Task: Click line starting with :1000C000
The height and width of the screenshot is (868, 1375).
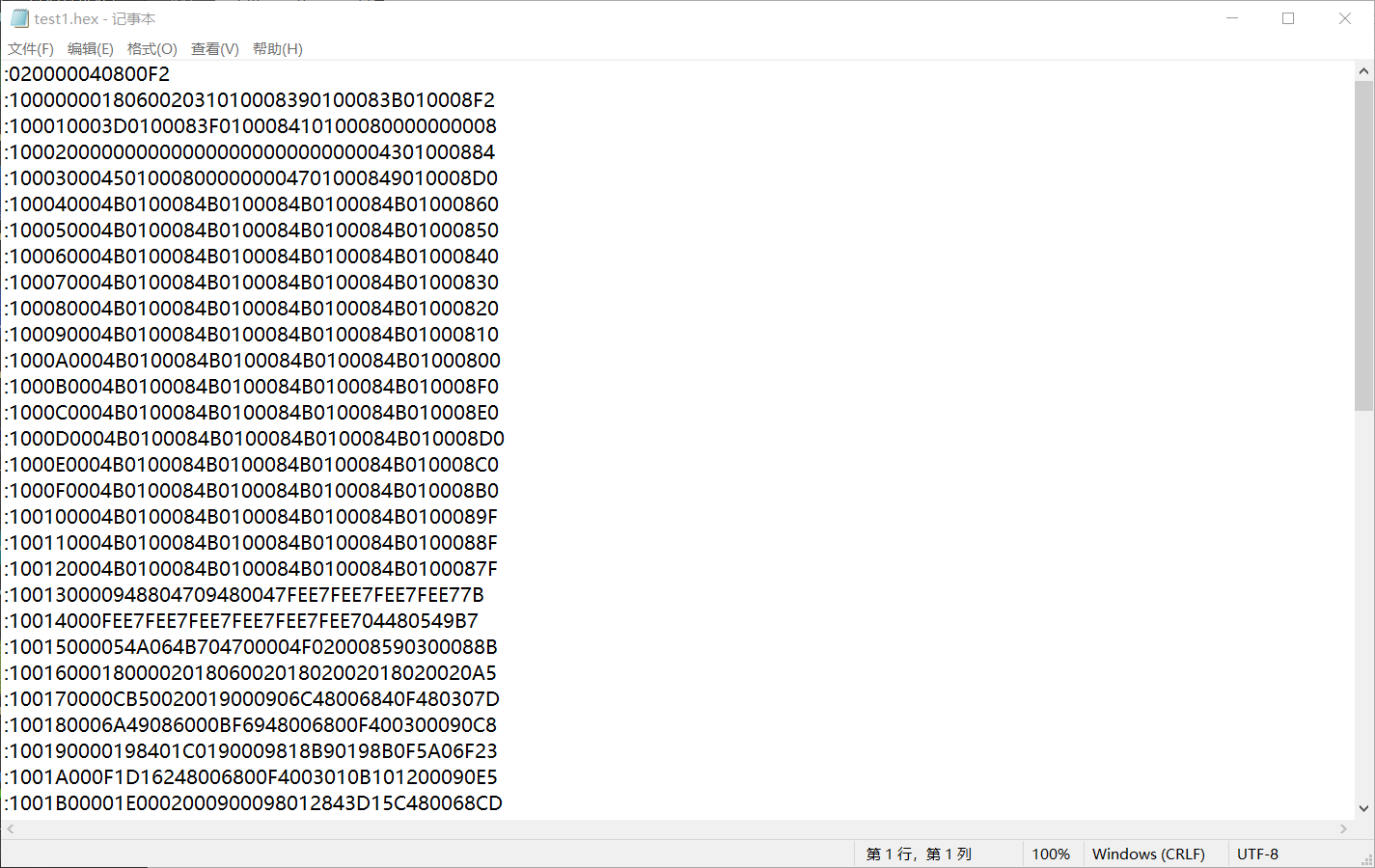Action: pyautogui.click(x=251, y=413)
